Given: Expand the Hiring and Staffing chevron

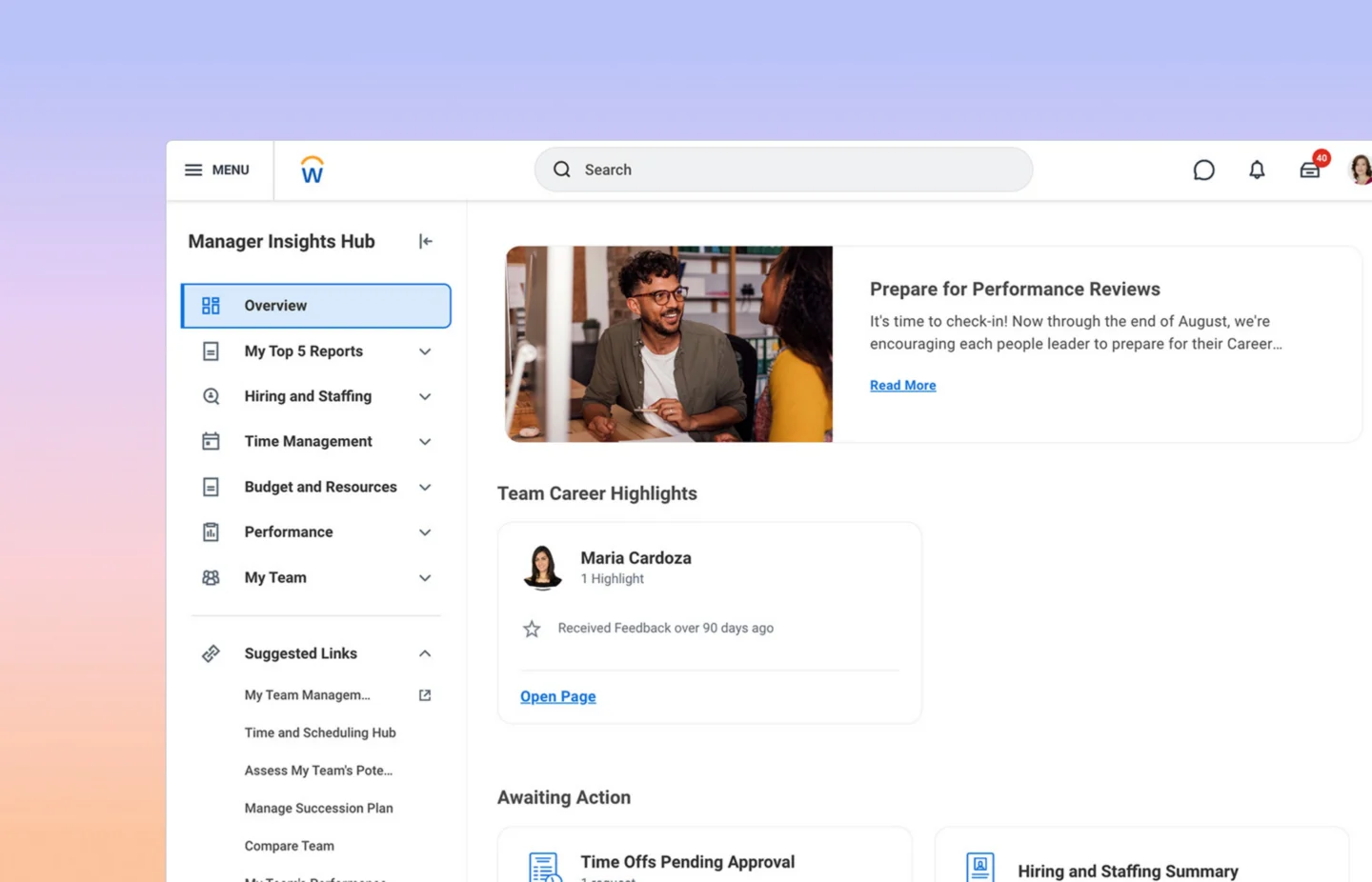Looking at the screenshot, I should pos(425,397).
